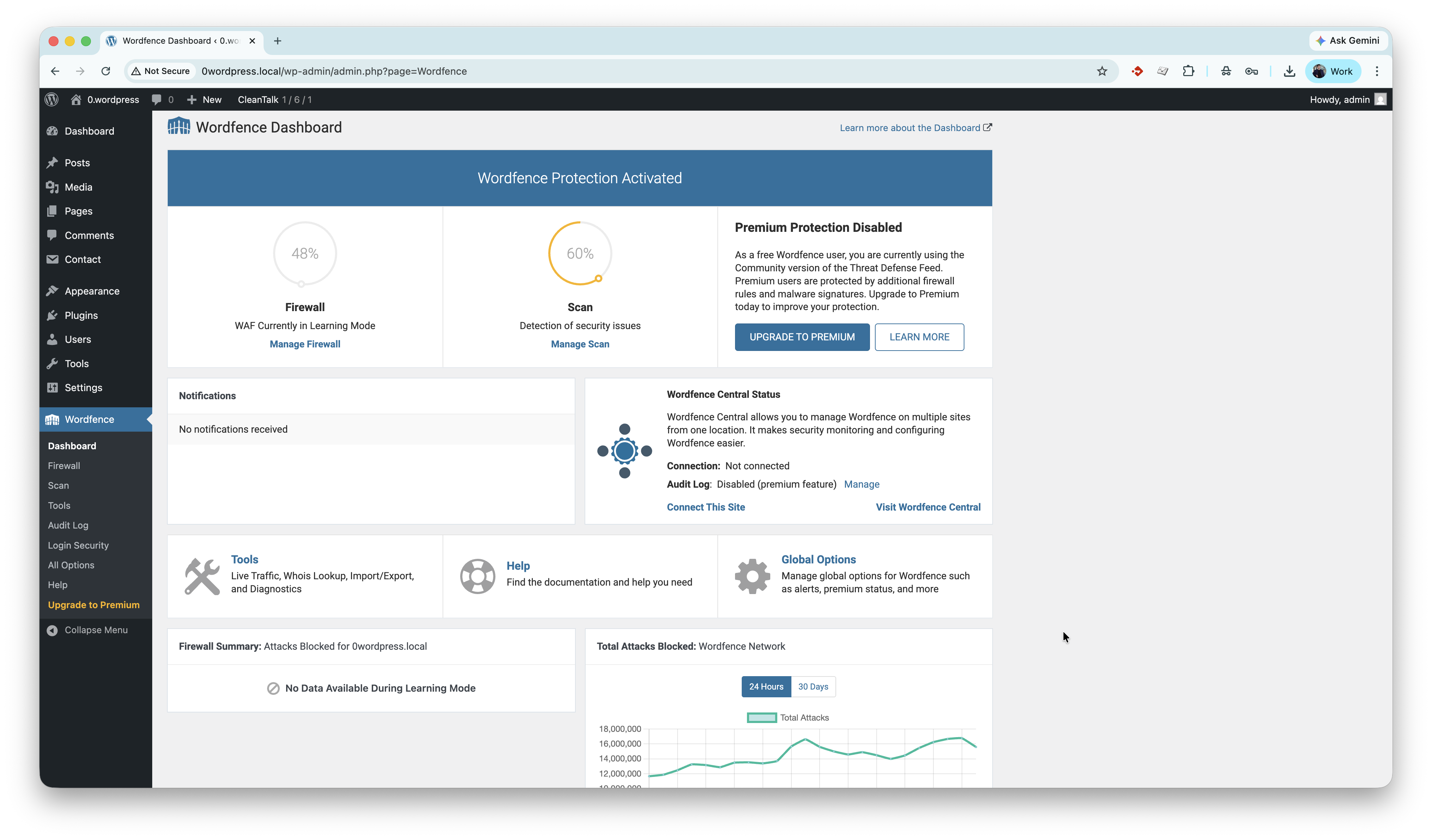Viewport: 1432px width, 840px height.
Task: Go to Dashboard in the WordPress sidebar
Action: click(89, 131)
